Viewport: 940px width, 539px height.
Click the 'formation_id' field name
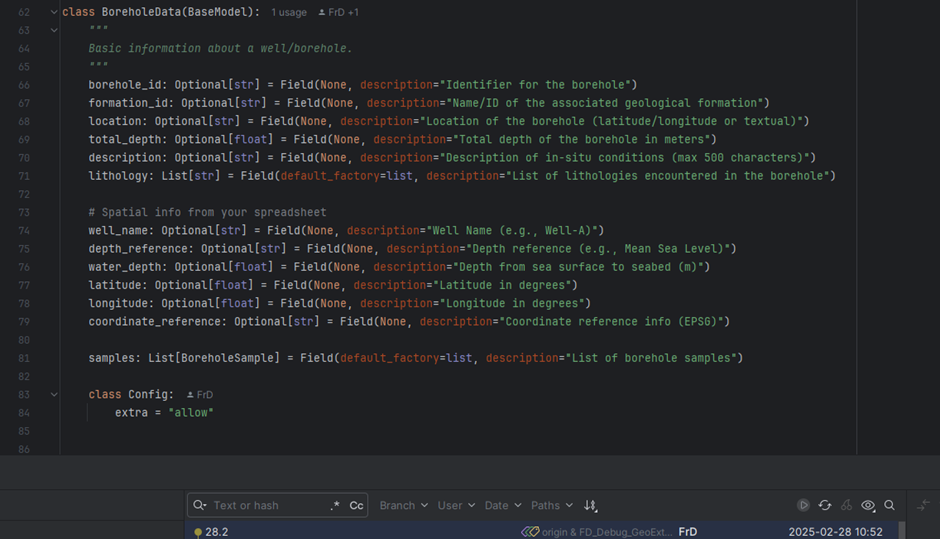[128, 103]
